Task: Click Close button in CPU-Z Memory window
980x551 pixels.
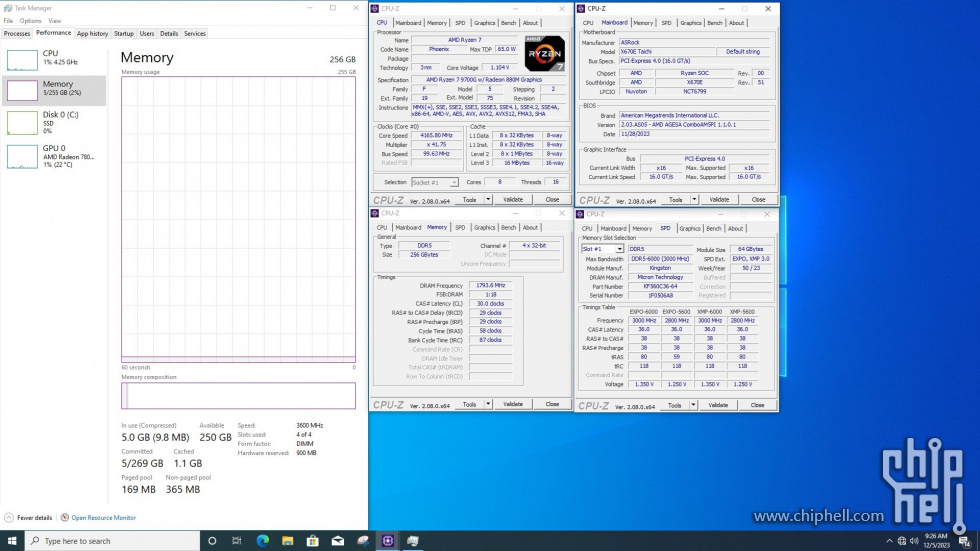Action: (x=552, y=404)
